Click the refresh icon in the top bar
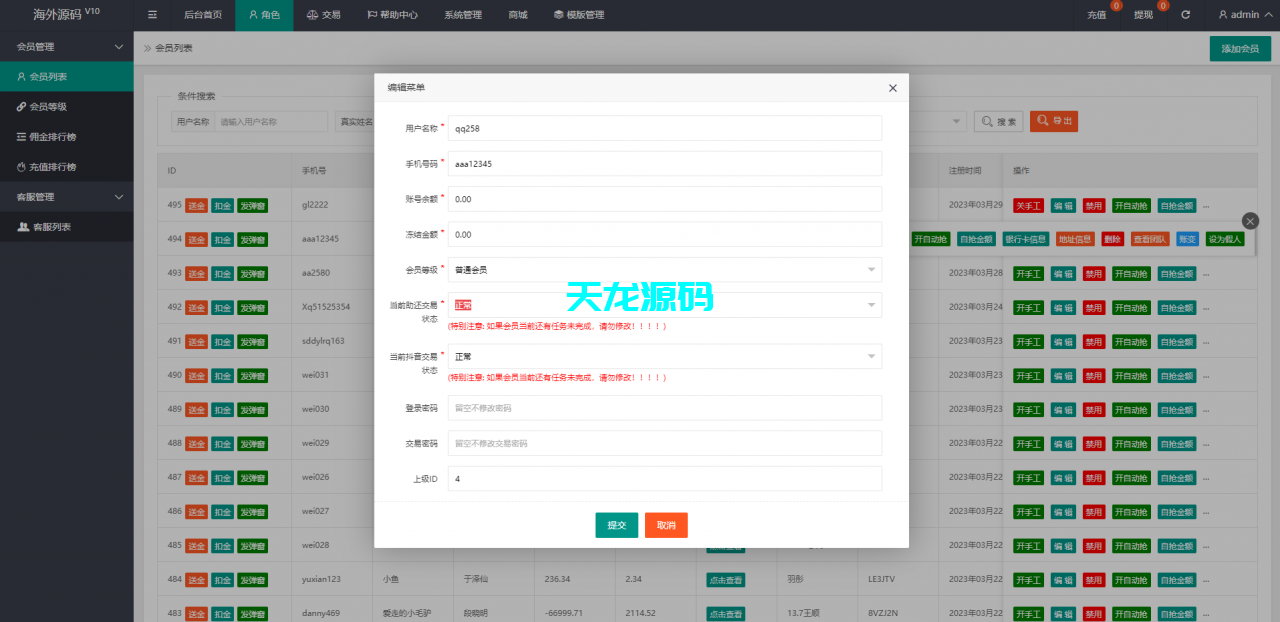 1186,14
